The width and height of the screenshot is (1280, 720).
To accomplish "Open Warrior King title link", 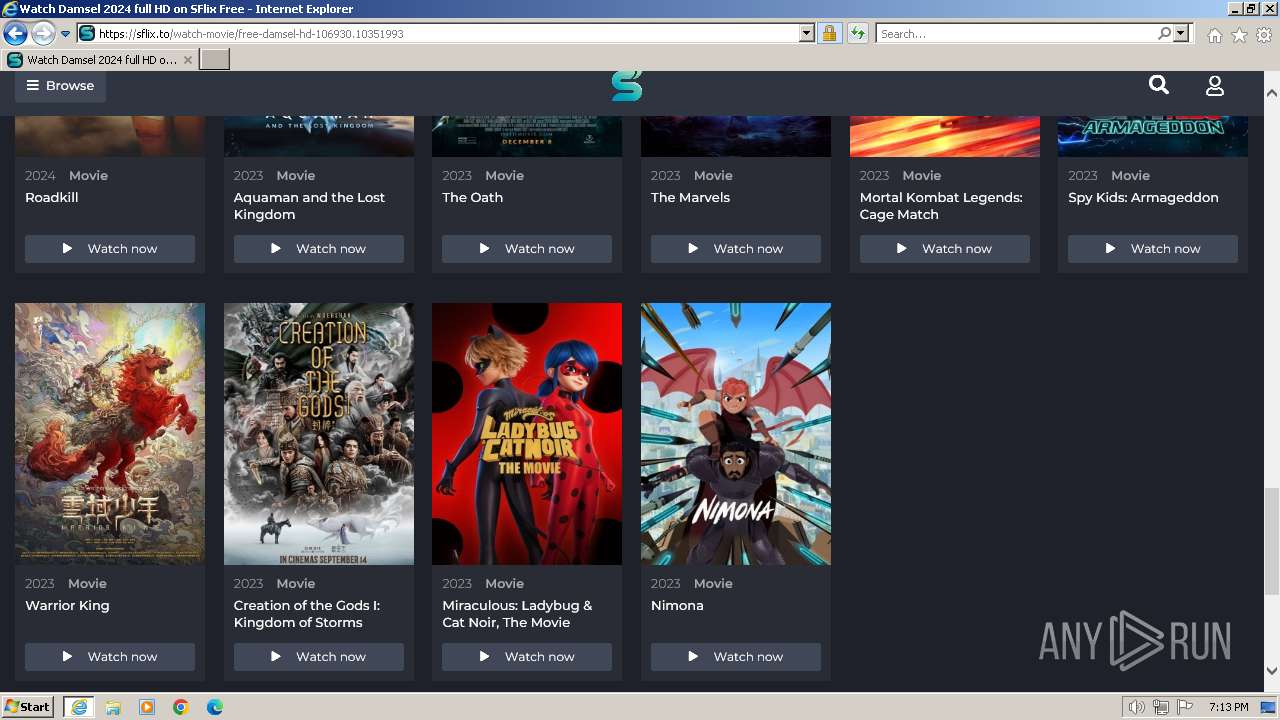I will (x=67, y=605).
